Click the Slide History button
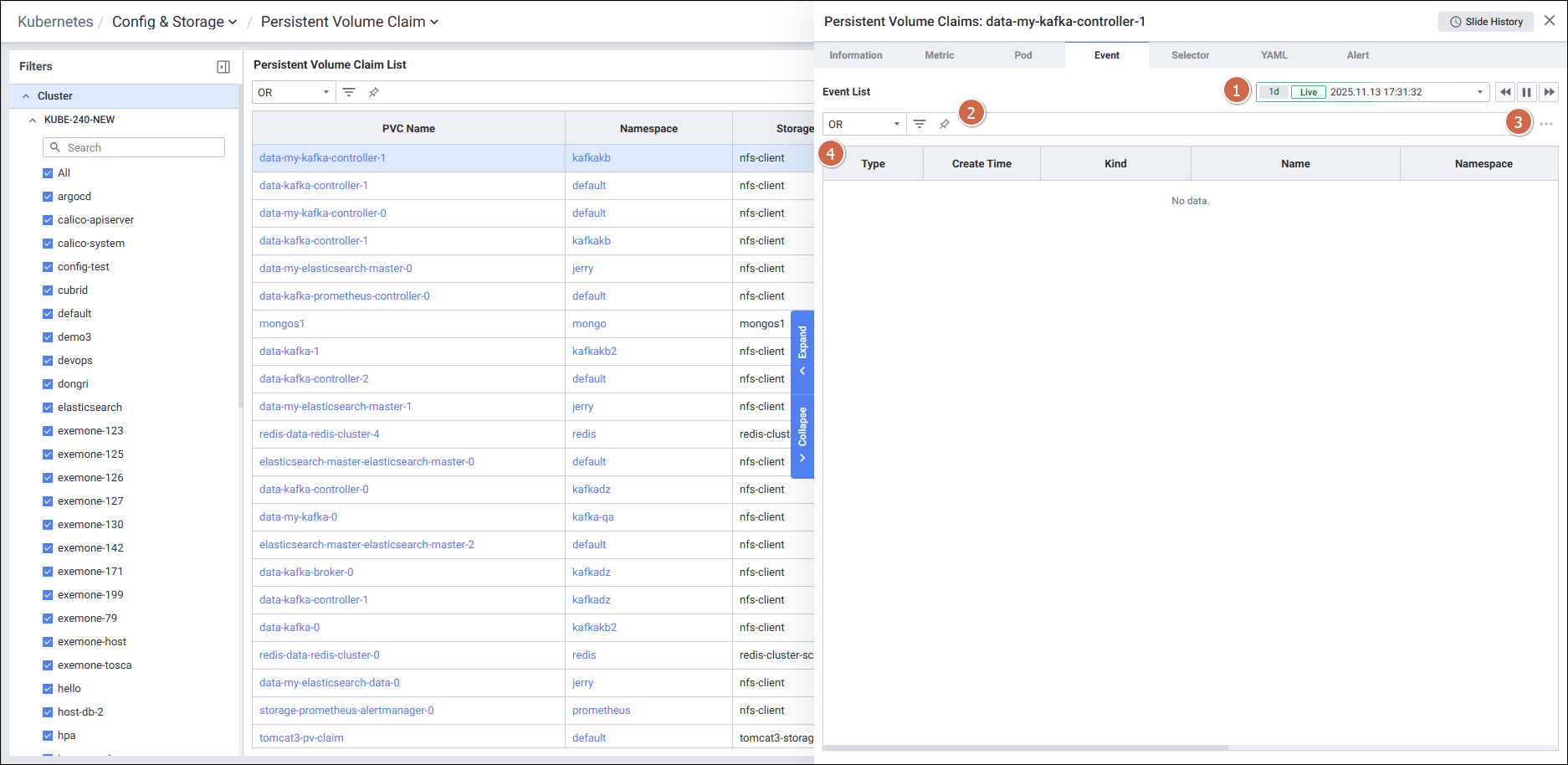 coord(1486,22)
